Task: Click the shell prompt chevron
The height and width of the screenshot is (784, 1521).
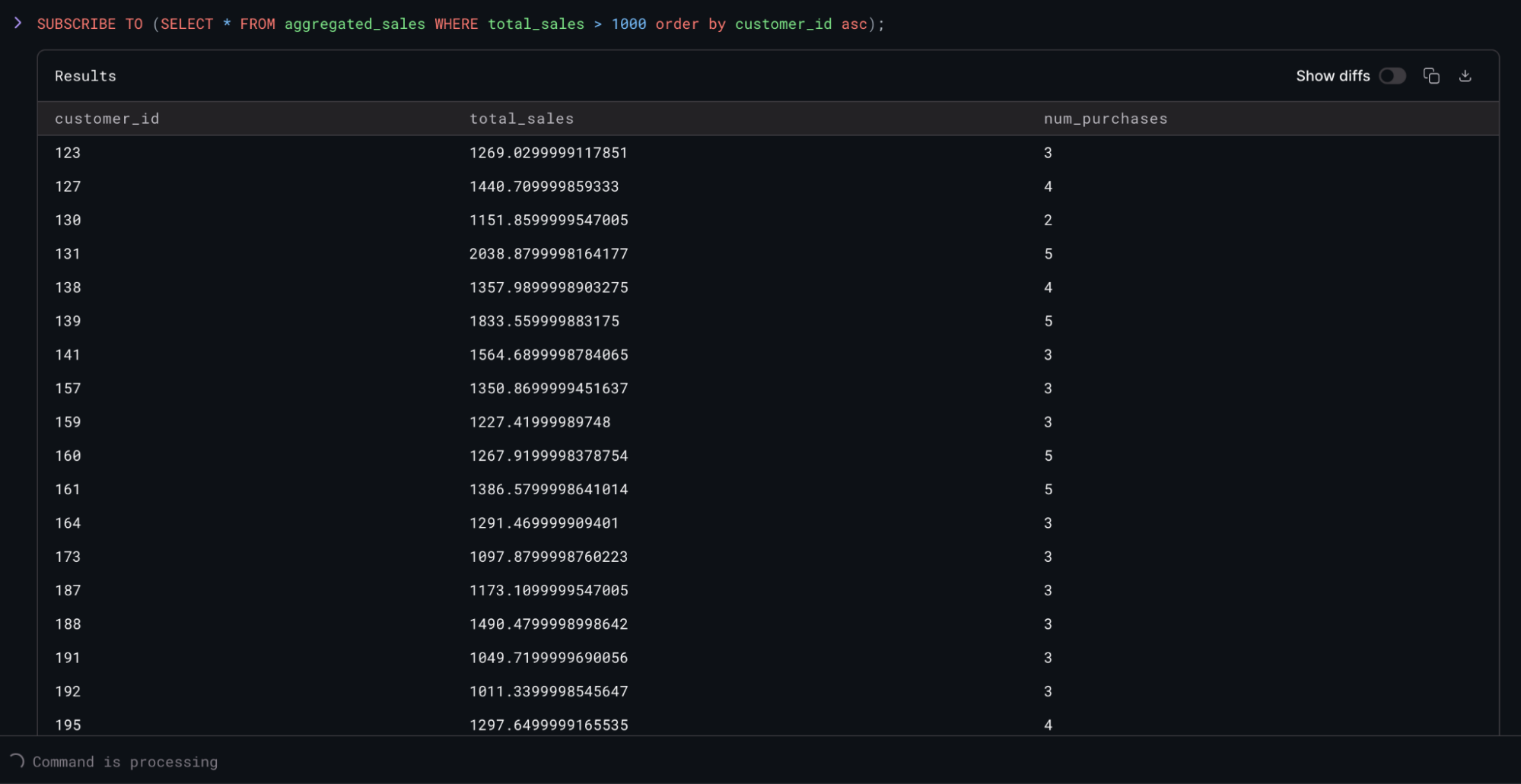Action: pyautogui.click(x=18, y=24)
